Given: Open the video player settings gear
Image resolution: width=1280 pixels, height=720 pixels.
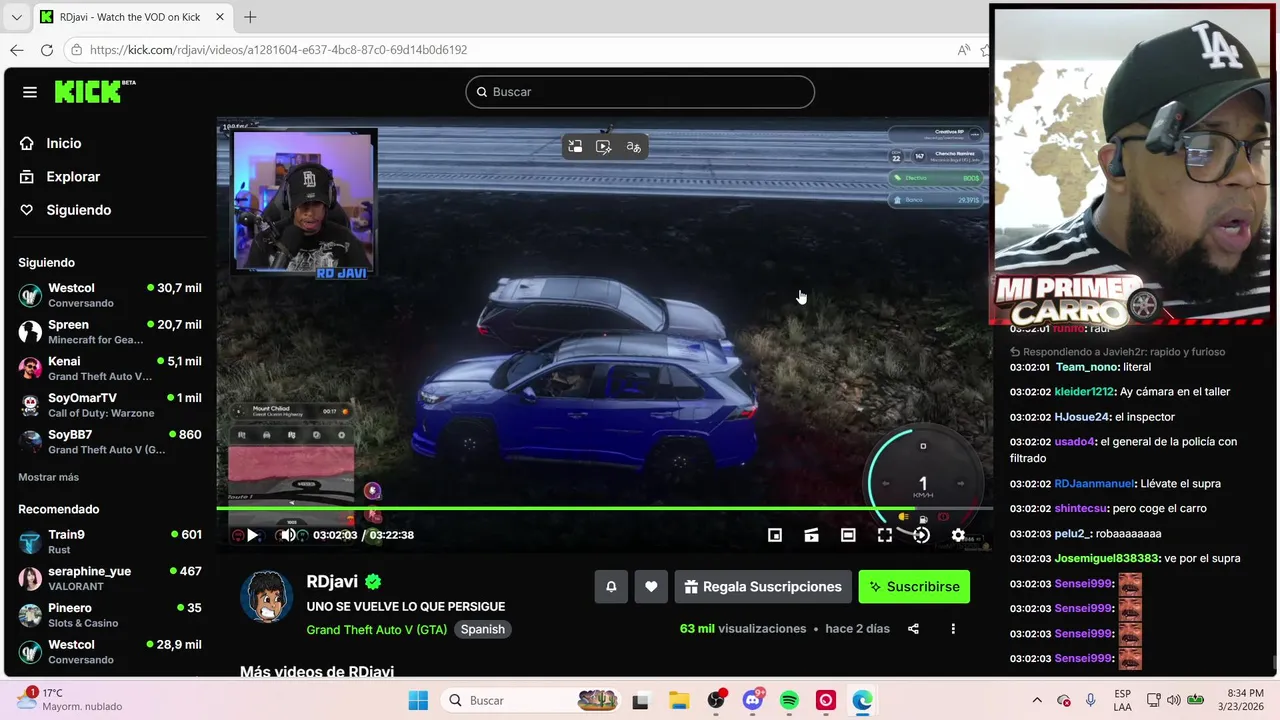Looking at the screenshot, I should (958, 535).
